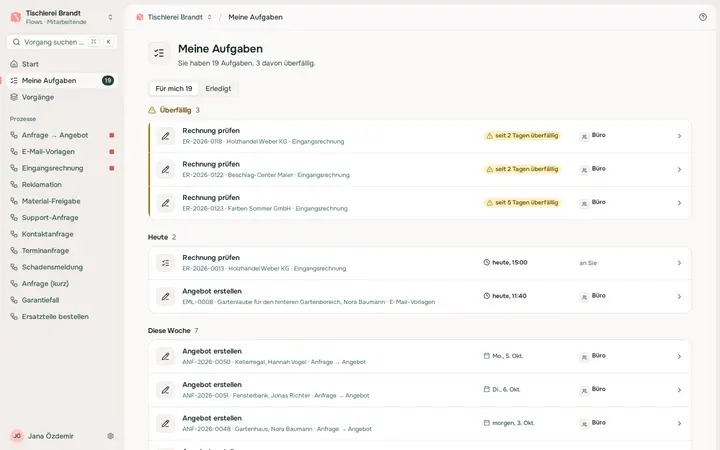Open the Eingangsrechnung process
Screen dimensions: 720x450
[62, 168]
